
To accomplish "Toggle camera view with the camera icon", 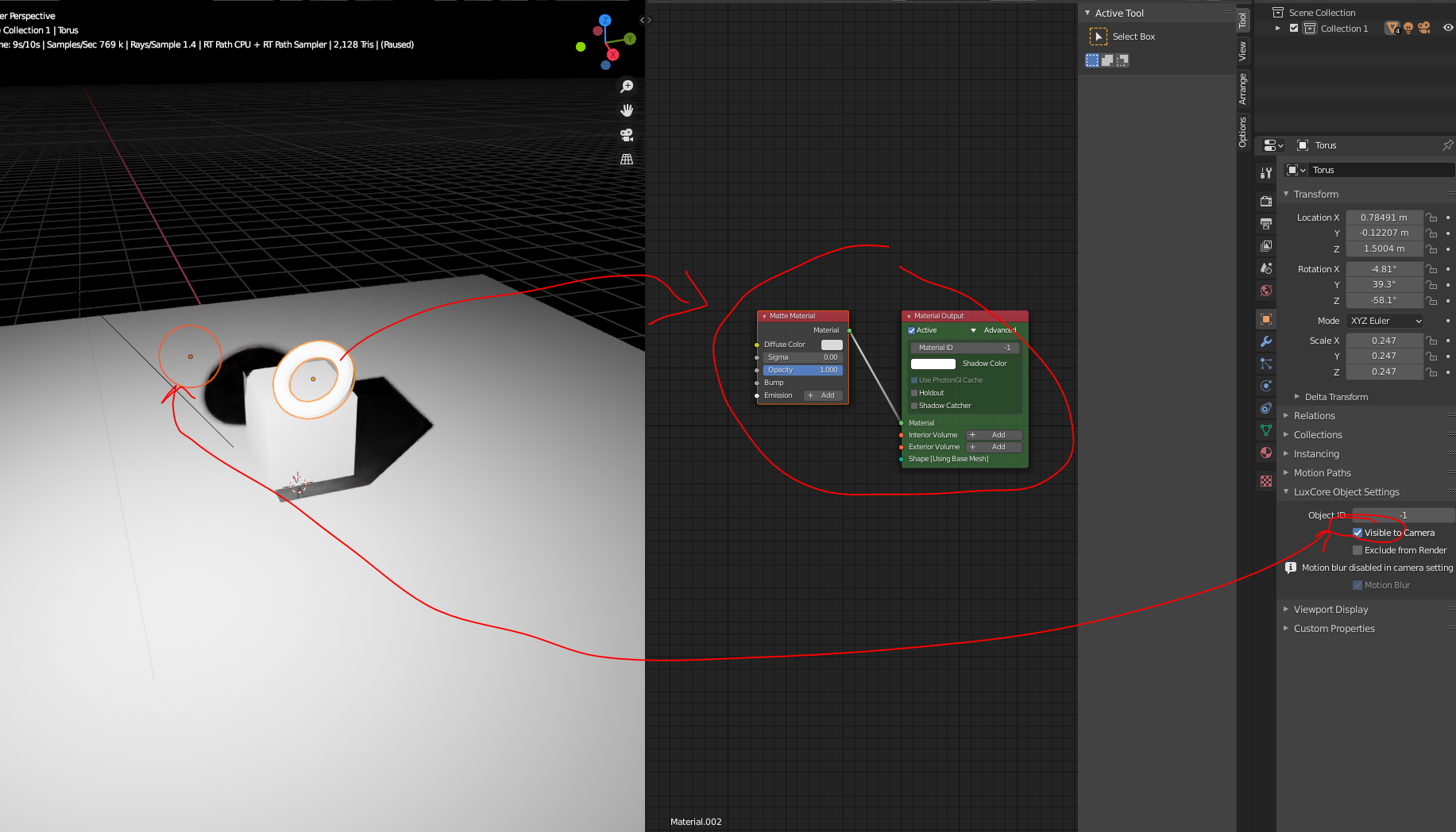I will click(627, 135).
